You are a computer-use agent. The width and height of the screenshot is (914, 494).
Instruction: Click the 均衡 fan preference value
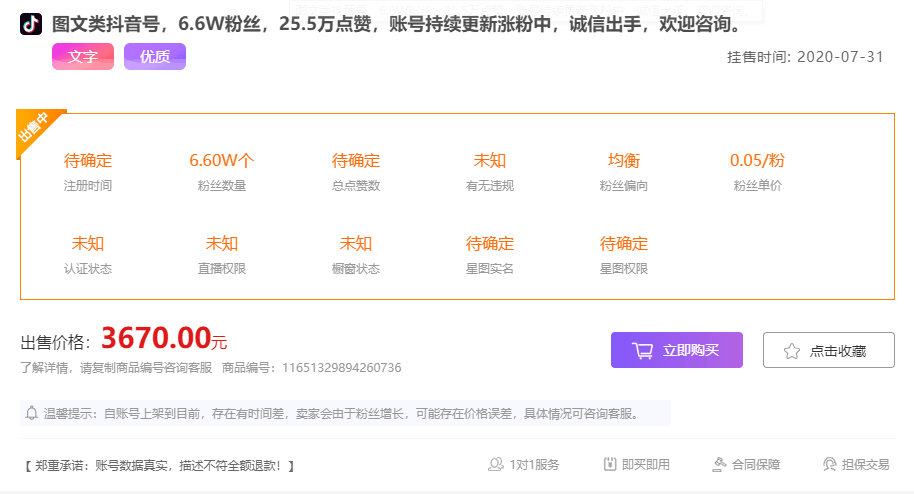point(624,160)
